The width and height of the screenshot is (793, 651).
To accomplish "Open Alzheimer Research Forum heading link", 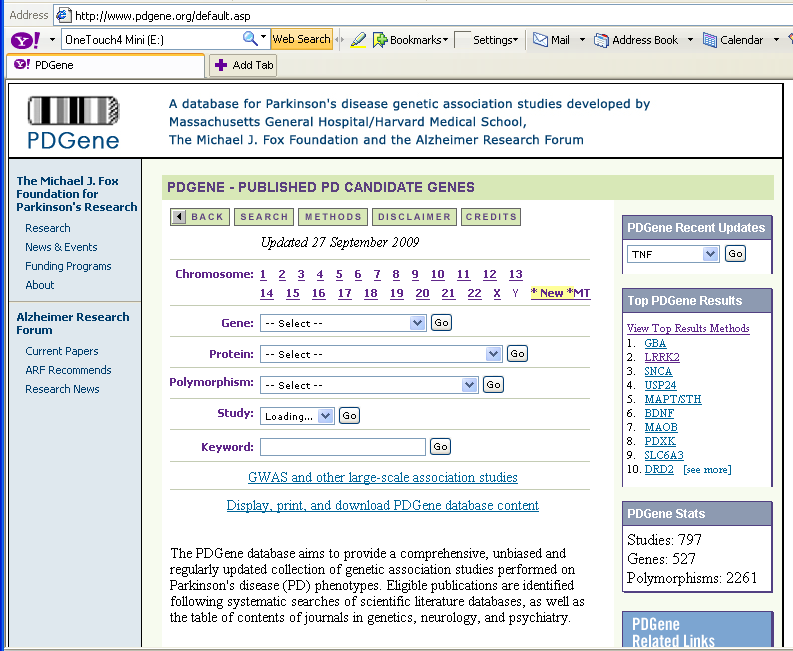I will click(x=73, y=323).
